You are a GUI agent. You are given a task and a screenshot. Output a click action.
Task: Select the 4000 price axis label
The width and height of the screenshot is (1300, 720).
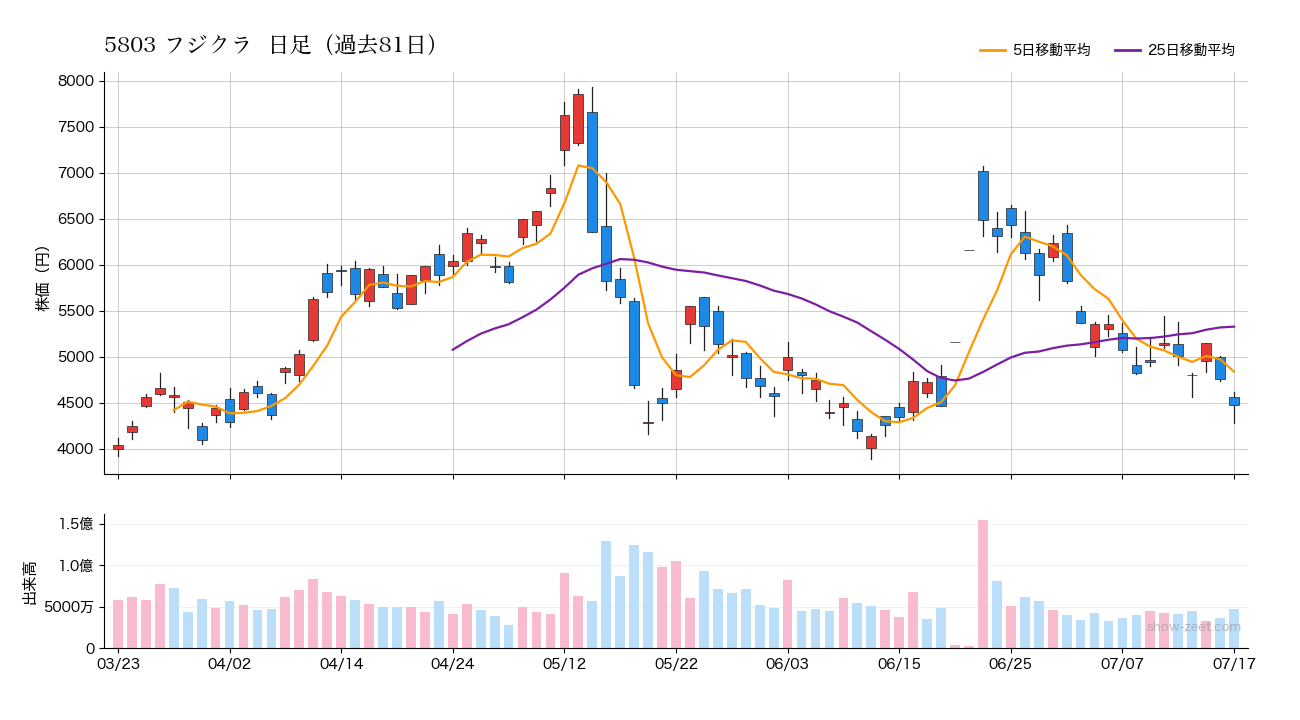[76, 449]
